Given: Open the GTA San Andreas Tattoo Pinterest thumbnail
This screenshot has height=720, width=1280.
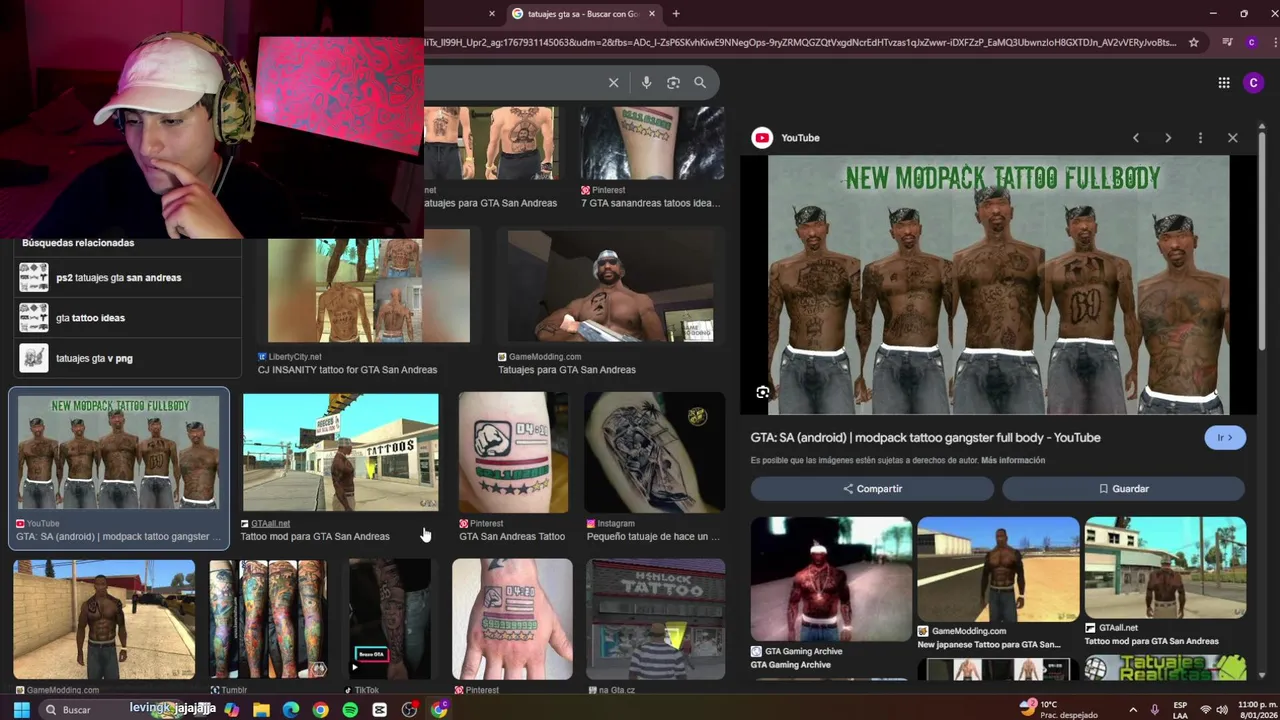Looking at the screenshot, I should [513, 452].
